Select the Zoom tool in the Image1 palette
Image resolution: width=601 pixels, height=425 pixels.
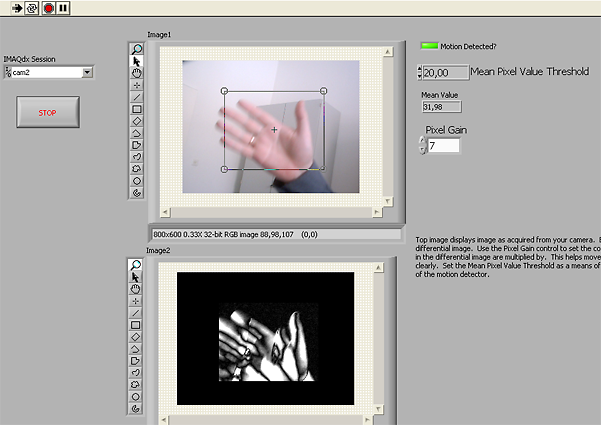pos(137,49)
